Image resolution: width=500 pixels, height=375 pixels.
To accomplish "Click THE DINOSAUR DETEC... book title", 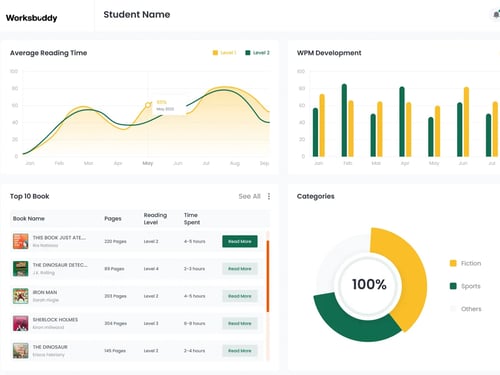I will [x=60, y=265].
